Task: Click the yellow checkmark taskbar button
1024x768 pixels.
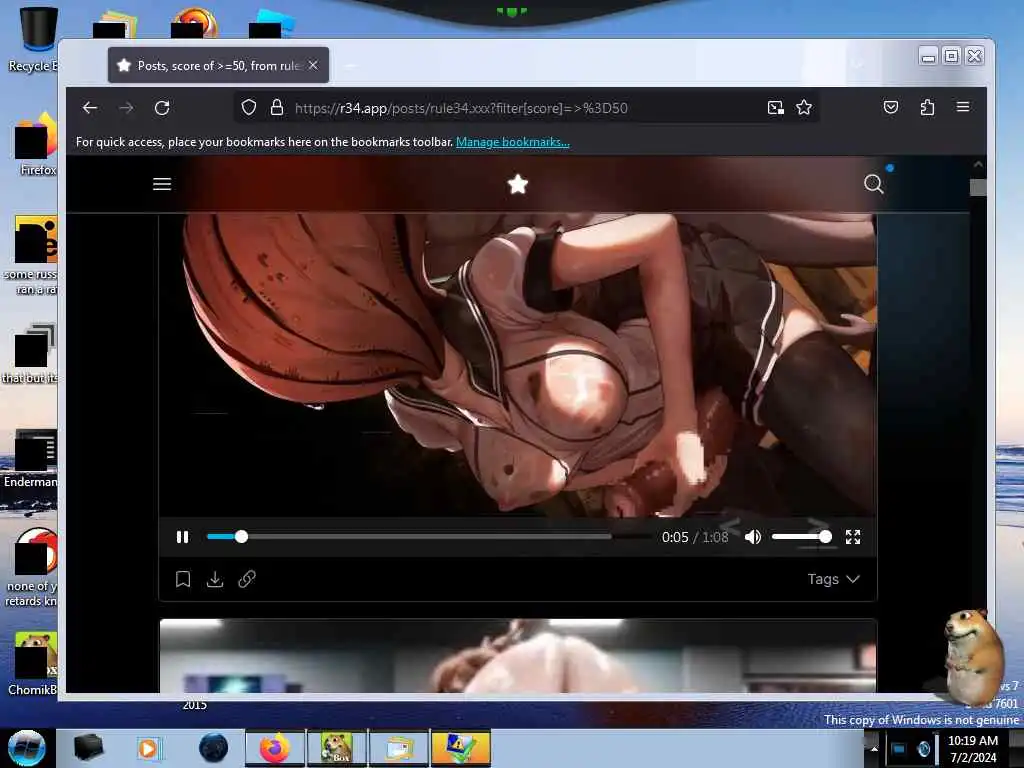Action: click(x=460, y=748)
